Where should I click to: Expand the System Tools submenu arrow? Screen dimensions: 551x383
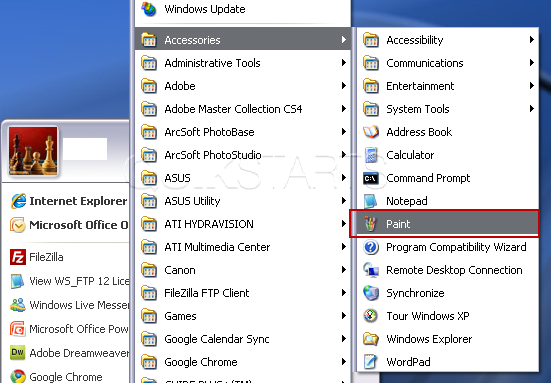pyautogui.click(x=532, y=109)
